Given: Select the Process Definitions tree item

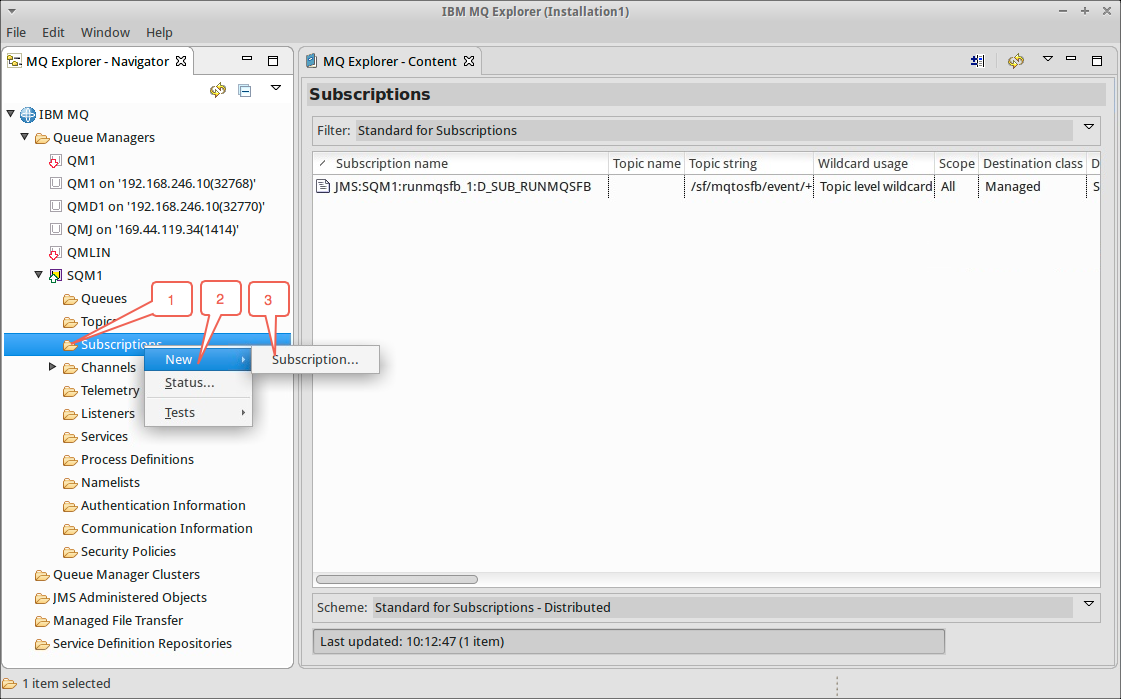Looking at the screenshot, I should coord(137,460).
